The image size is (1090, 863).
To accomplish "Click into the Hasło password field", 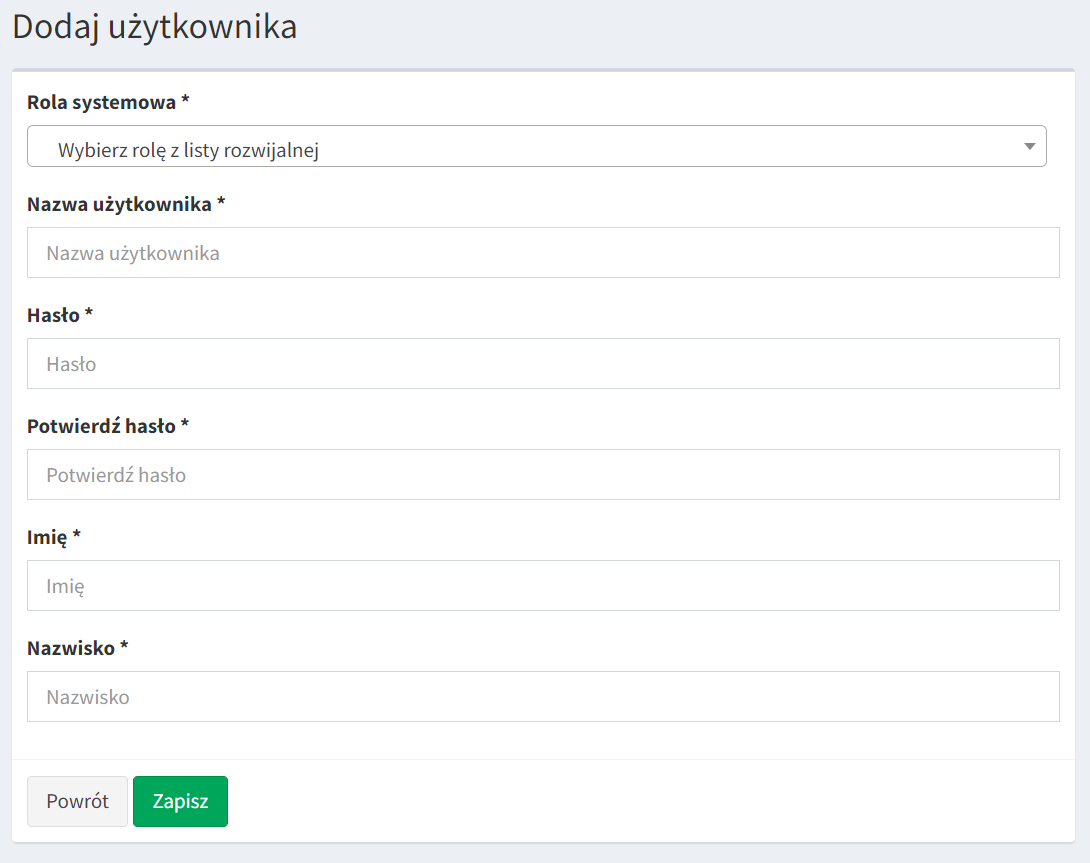I will 542,364.
